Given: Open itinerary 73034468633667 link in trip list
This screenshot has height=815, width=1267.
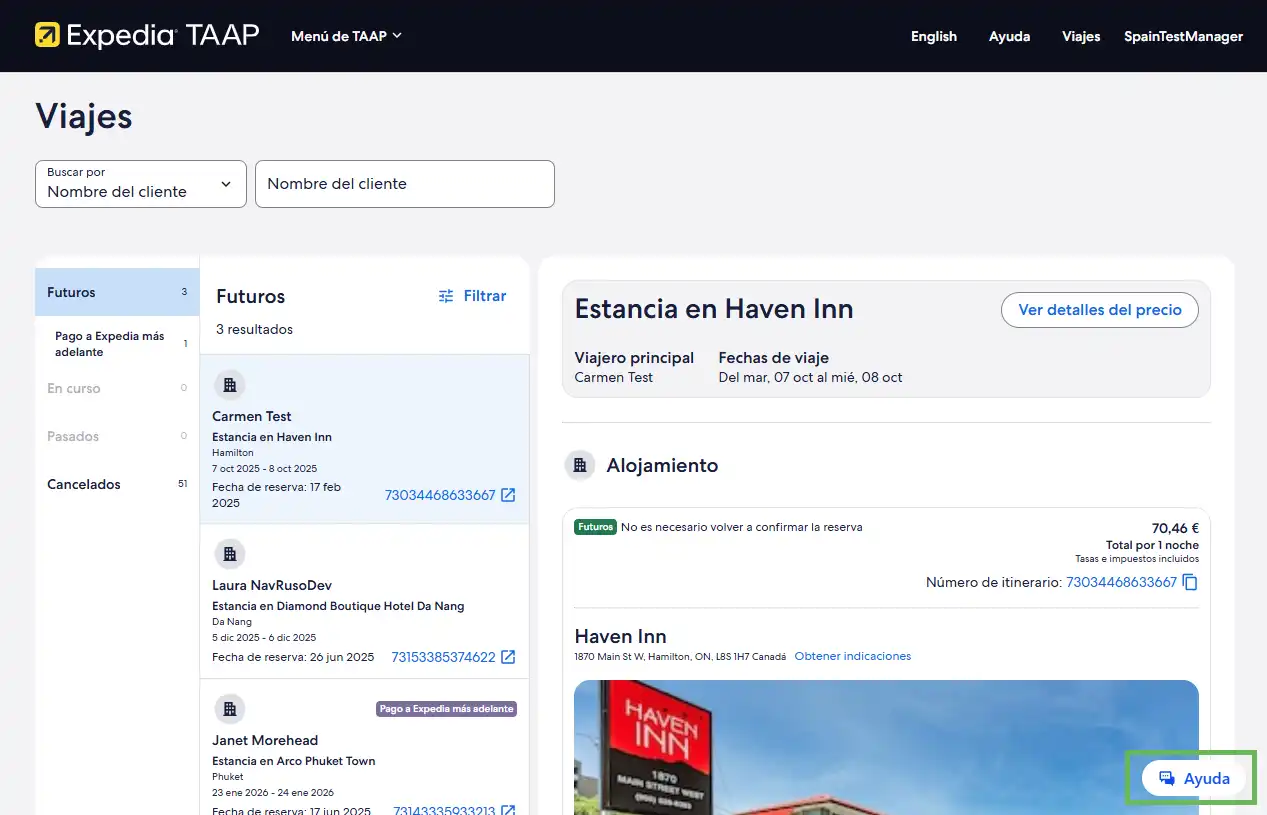Looking at the screenshot, I should [x=440, y=495].
